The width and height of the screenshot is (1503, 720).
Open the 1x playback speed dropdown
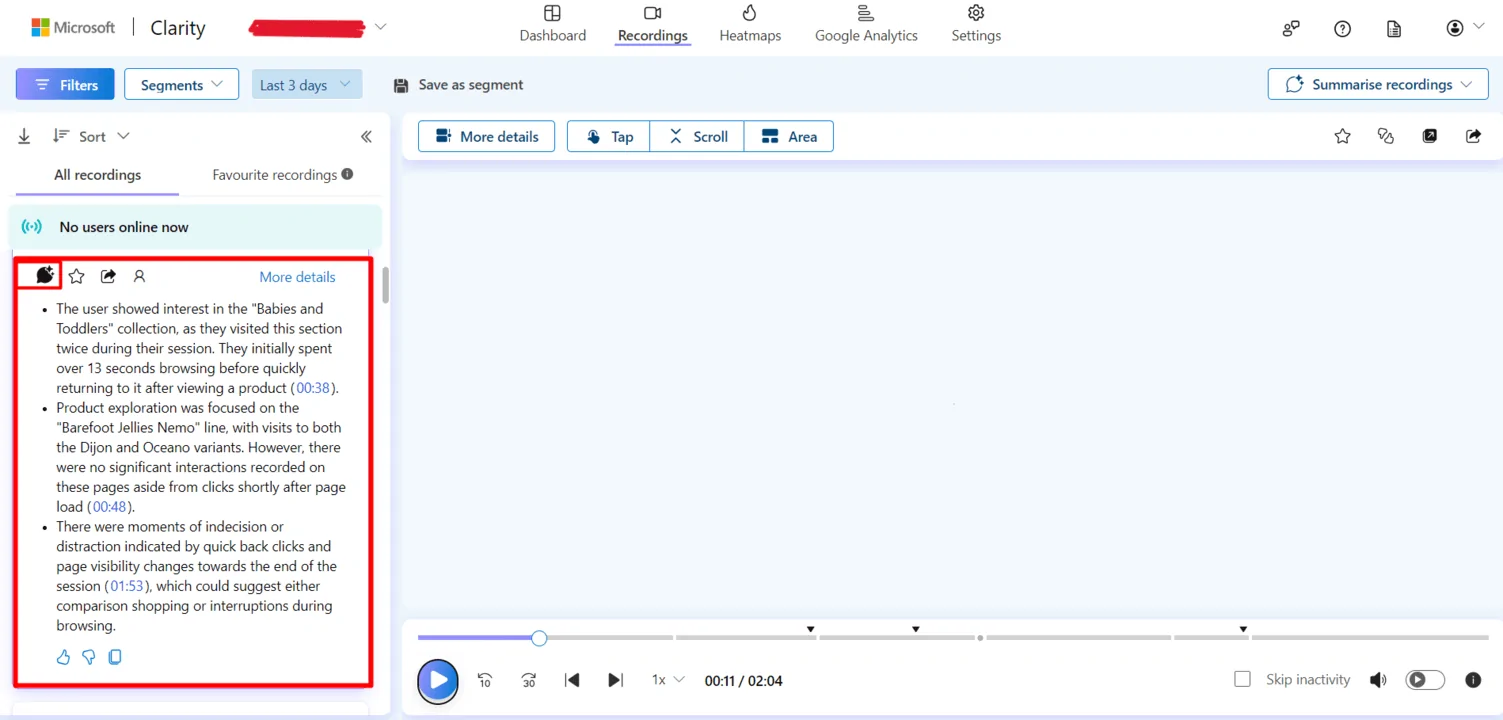tap(668, 680)
